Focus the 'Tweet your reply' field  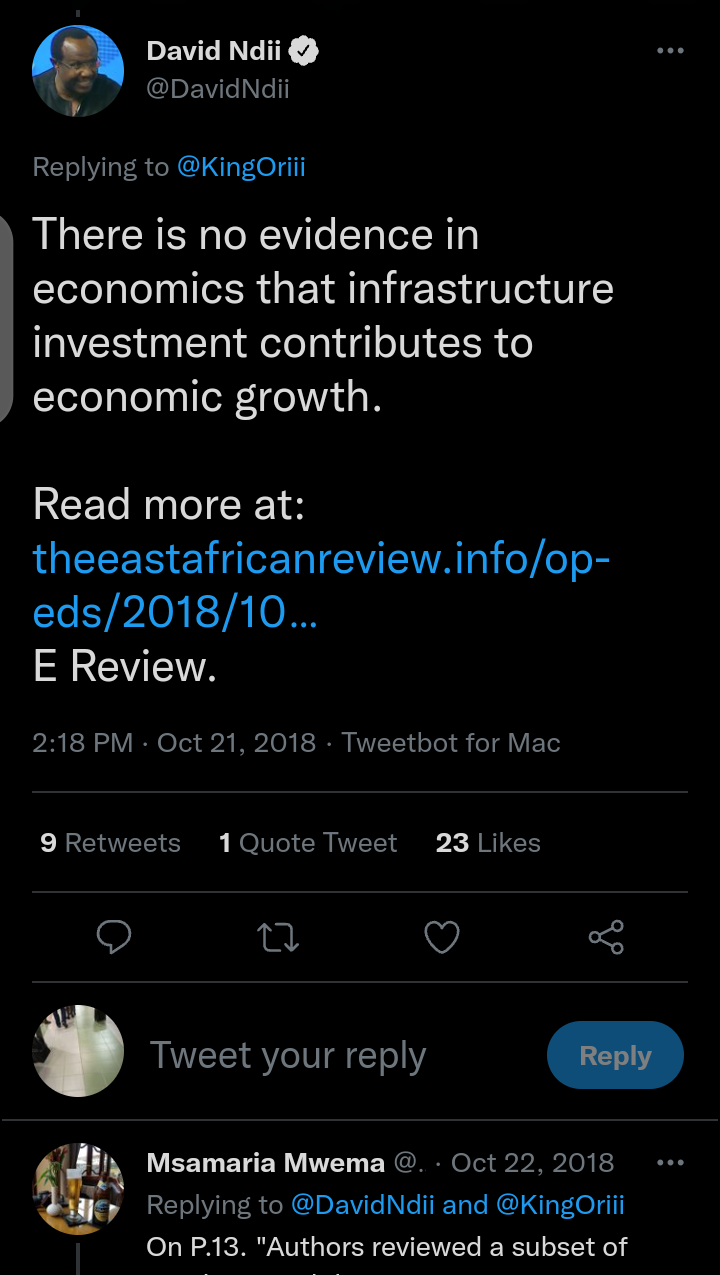click(288, 1056)
